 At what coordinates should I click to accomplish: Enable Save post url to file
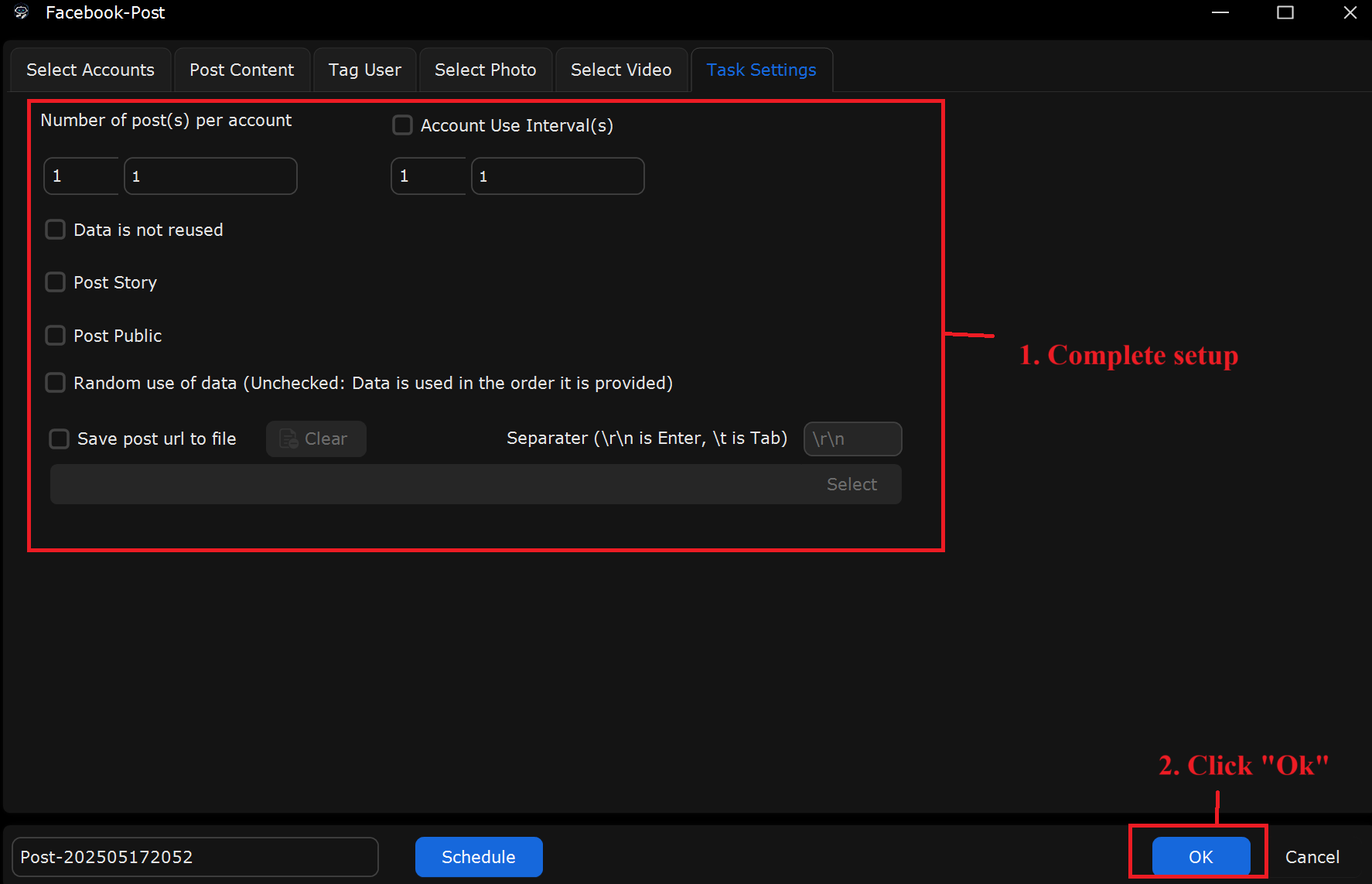point(59,439)
